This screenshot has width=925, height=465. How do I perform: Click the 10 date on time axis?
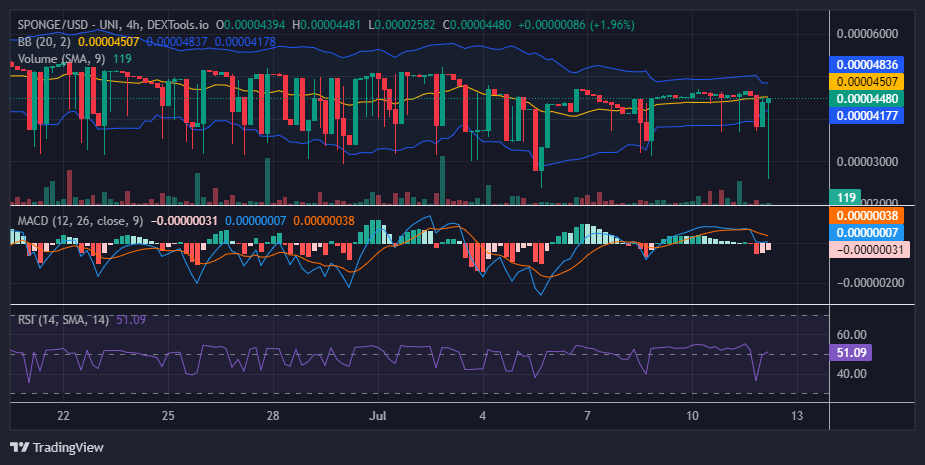click(692, 415)
